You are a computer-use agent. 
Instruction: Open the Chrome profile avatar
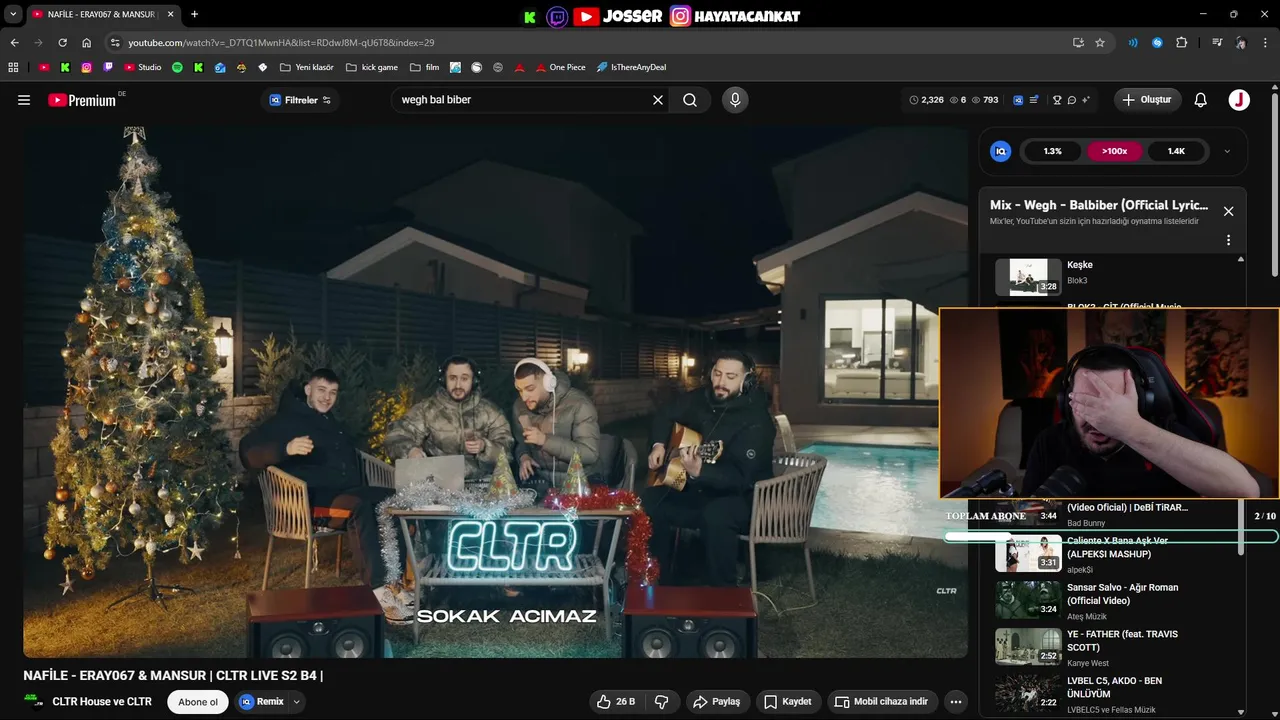(x=1241, y=43)
